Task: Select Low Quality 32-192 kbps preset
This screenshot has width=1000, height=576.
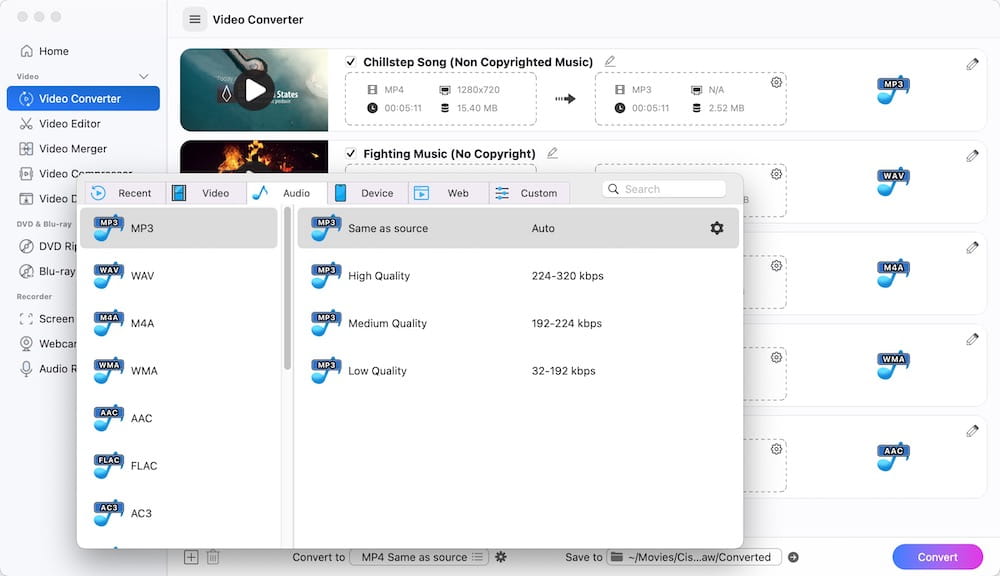Action: click(518, 371)
